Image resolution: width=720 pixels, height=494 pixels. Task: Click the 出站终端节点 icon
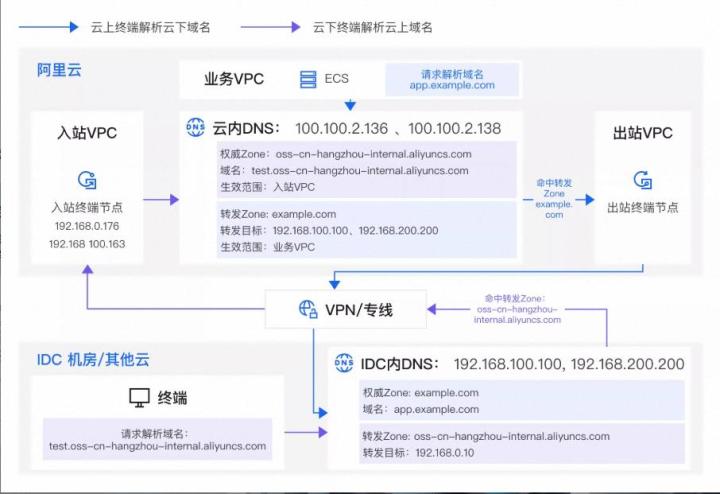tap(643, 180)
